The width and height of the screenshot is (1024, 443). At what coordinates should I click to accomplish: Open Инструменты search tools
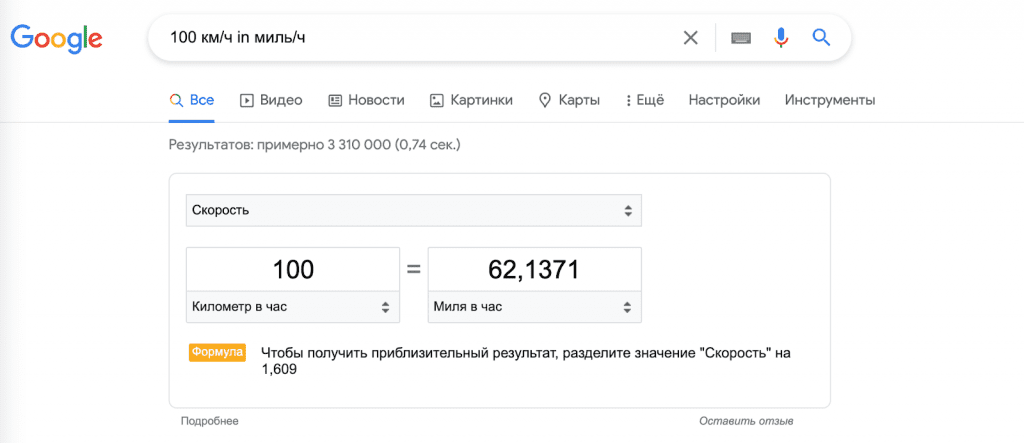[829, 100]
